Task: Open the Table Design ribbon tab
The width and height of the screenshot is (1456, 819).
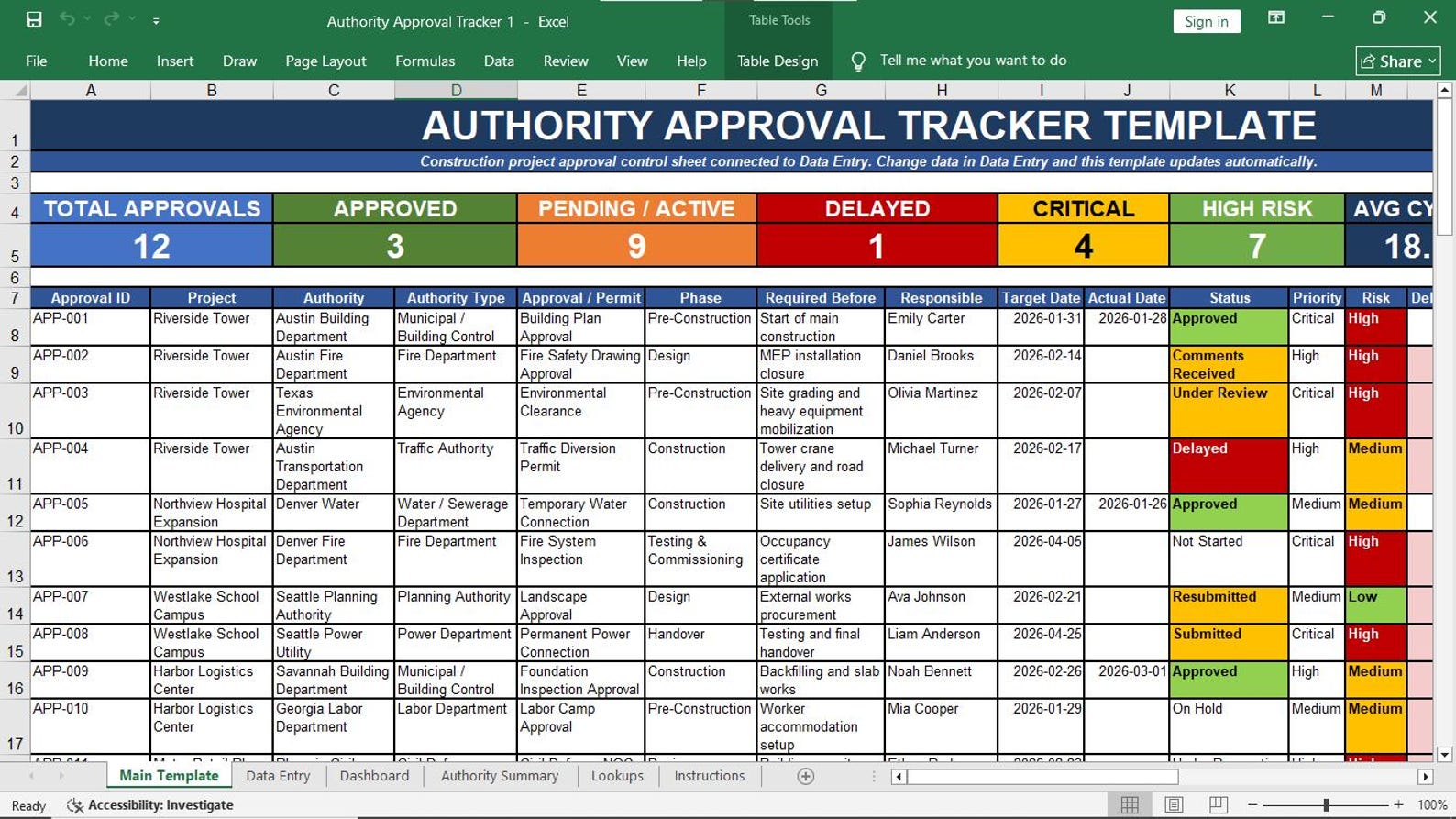Action: [778, 61]
